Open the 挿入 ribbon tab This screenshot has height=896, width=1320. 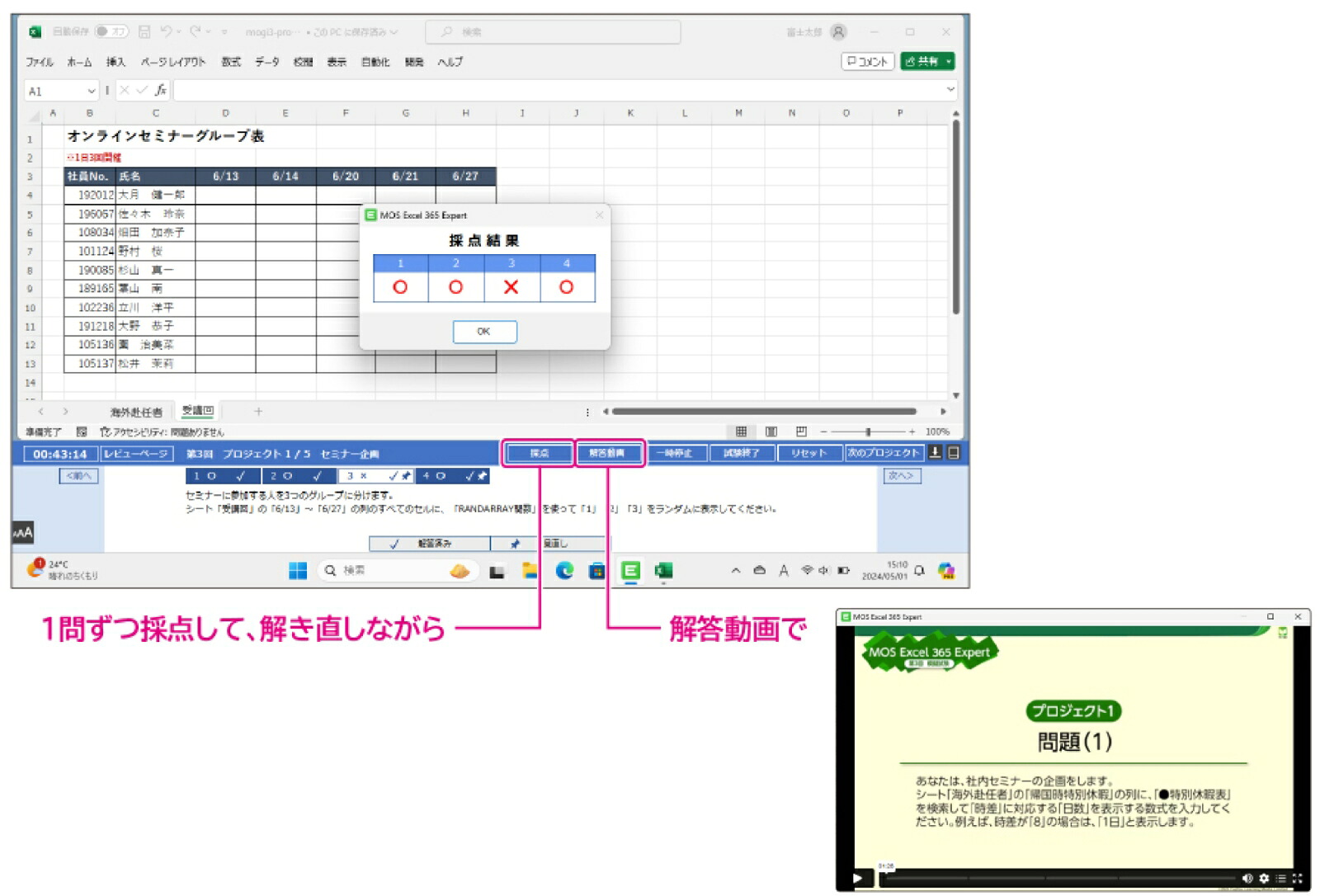coord(115,62)
